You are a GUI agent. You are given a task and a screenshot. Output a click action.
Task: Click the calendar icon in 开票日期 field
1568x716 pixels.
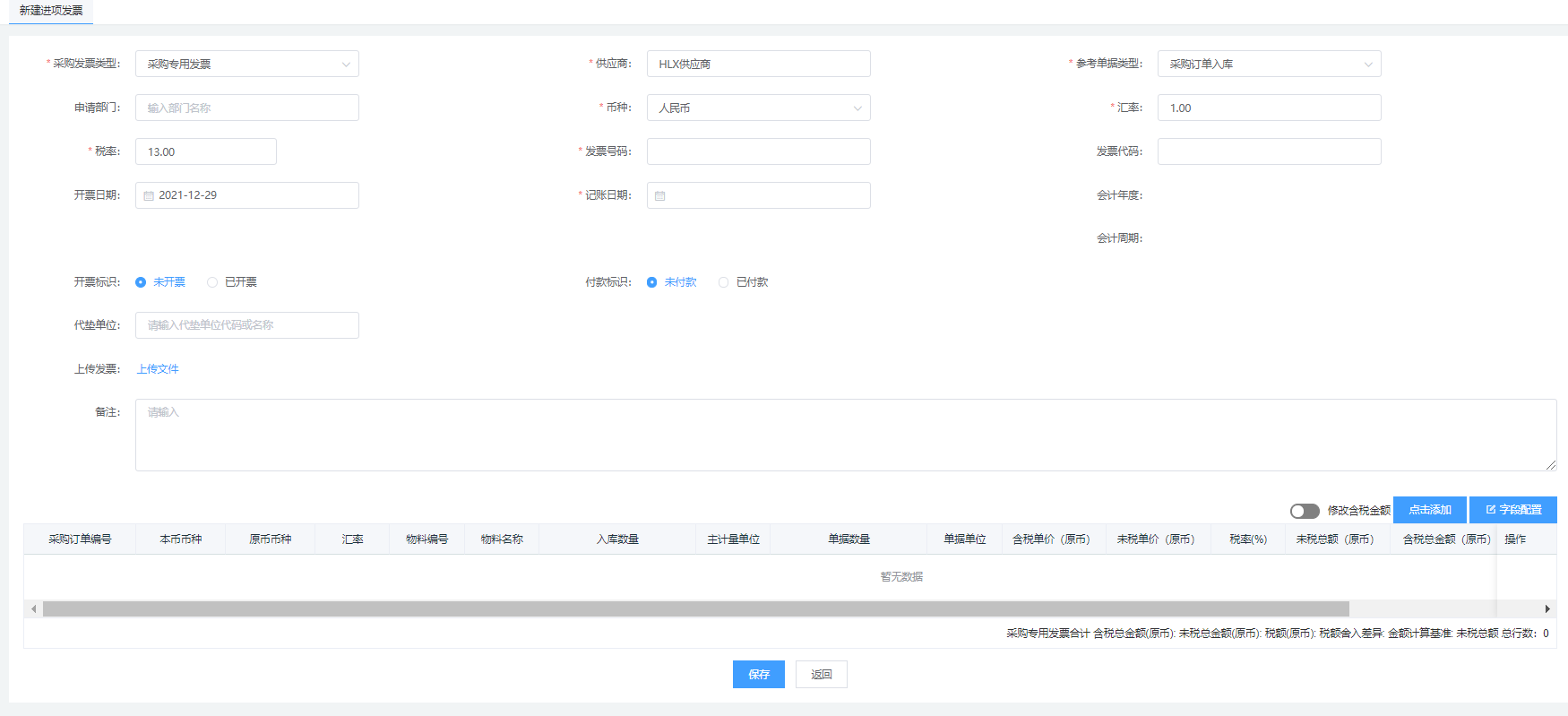pyautogui.click(x=149, y=195)
